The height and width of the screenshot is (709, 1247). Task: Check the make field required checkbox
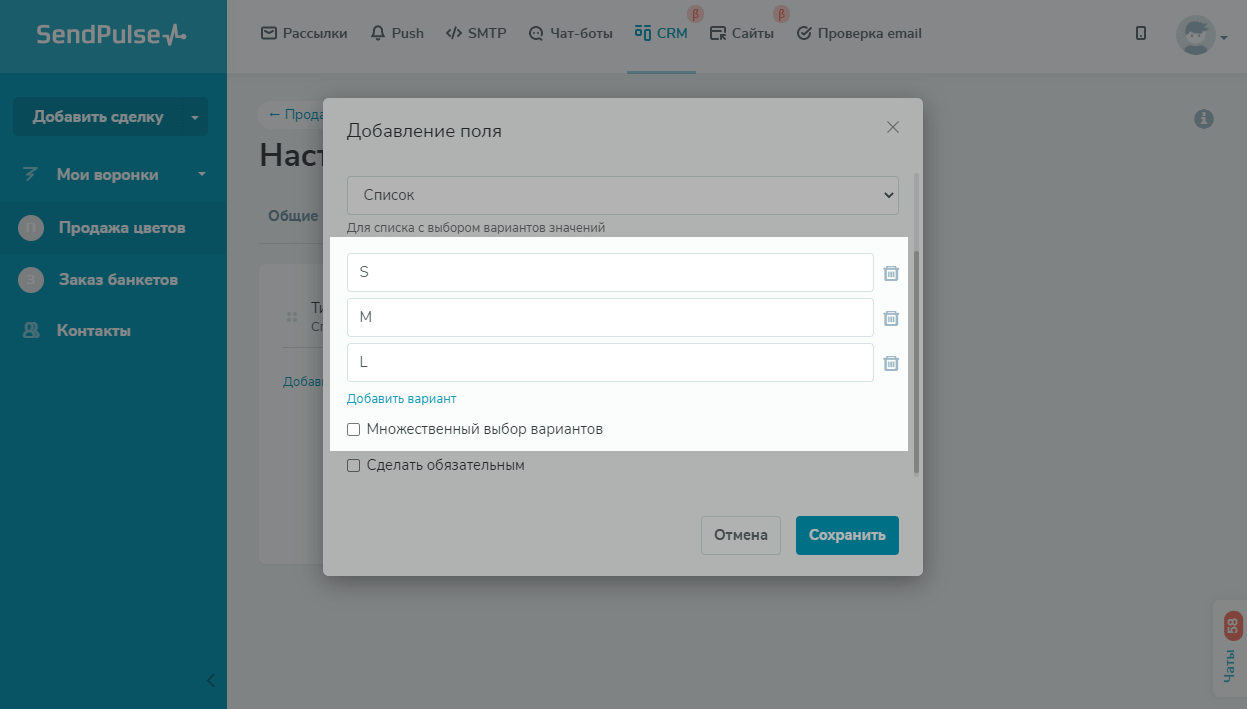click(x=353, y=465)
